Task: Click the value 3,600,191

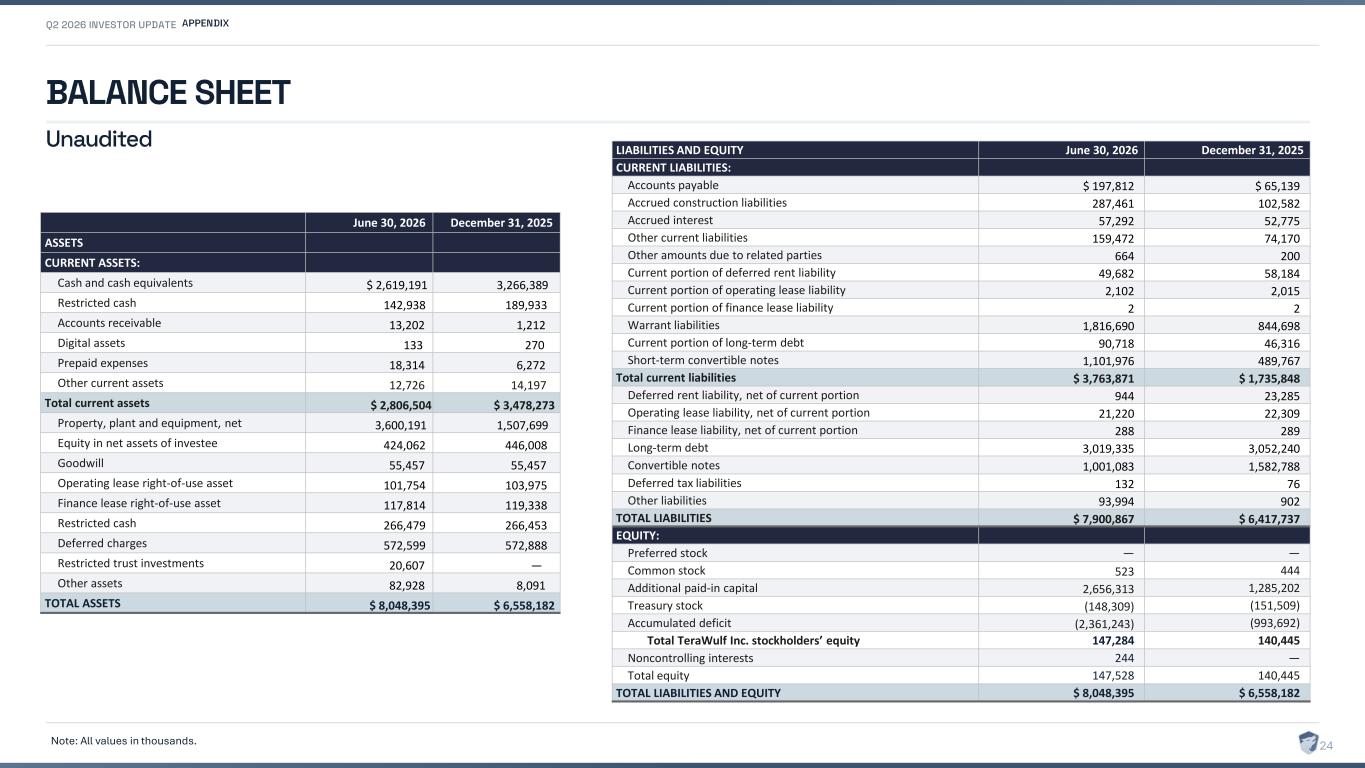Action: 401,424
